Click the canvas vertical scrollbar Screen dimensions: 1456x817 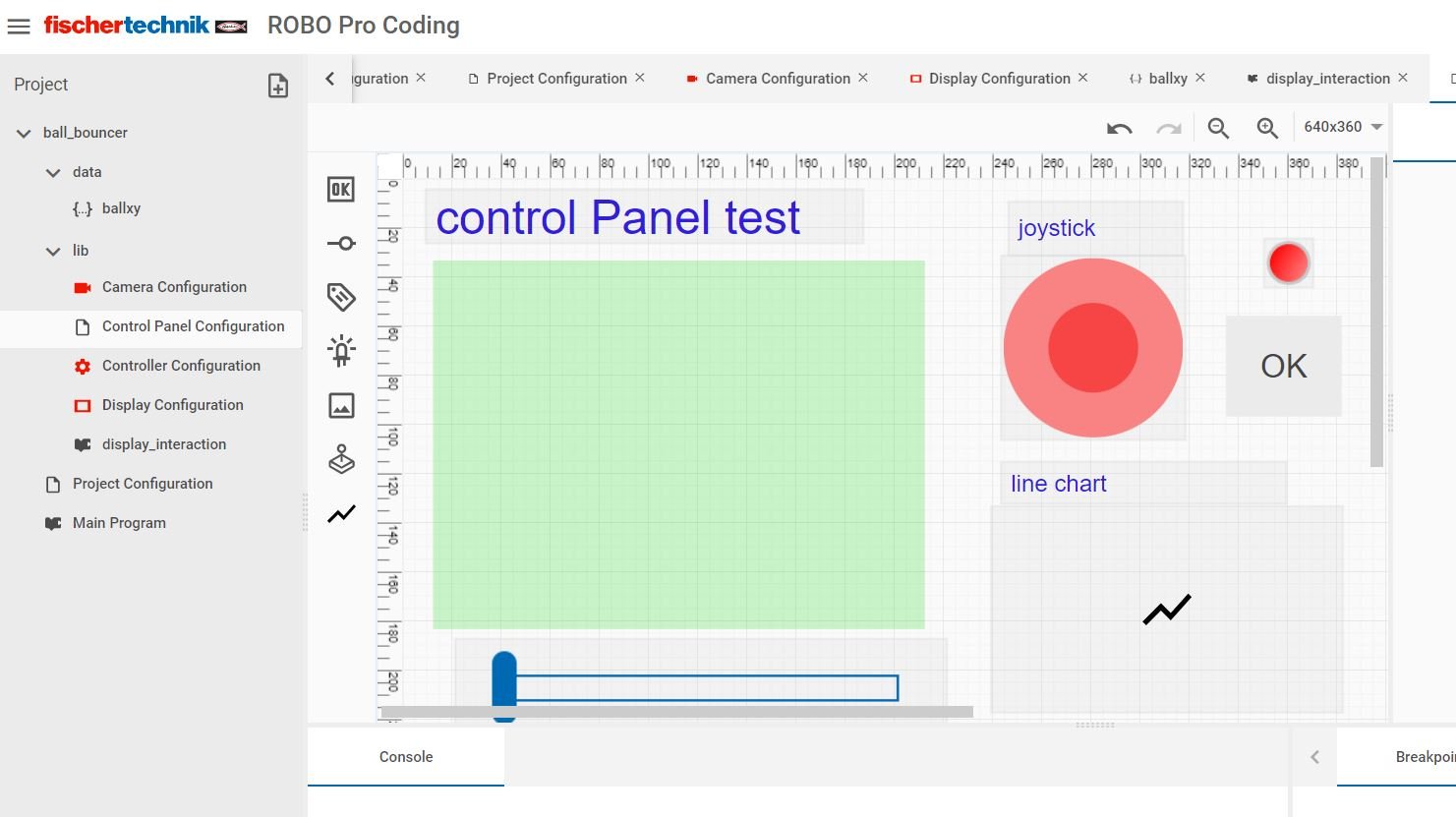1376,312
